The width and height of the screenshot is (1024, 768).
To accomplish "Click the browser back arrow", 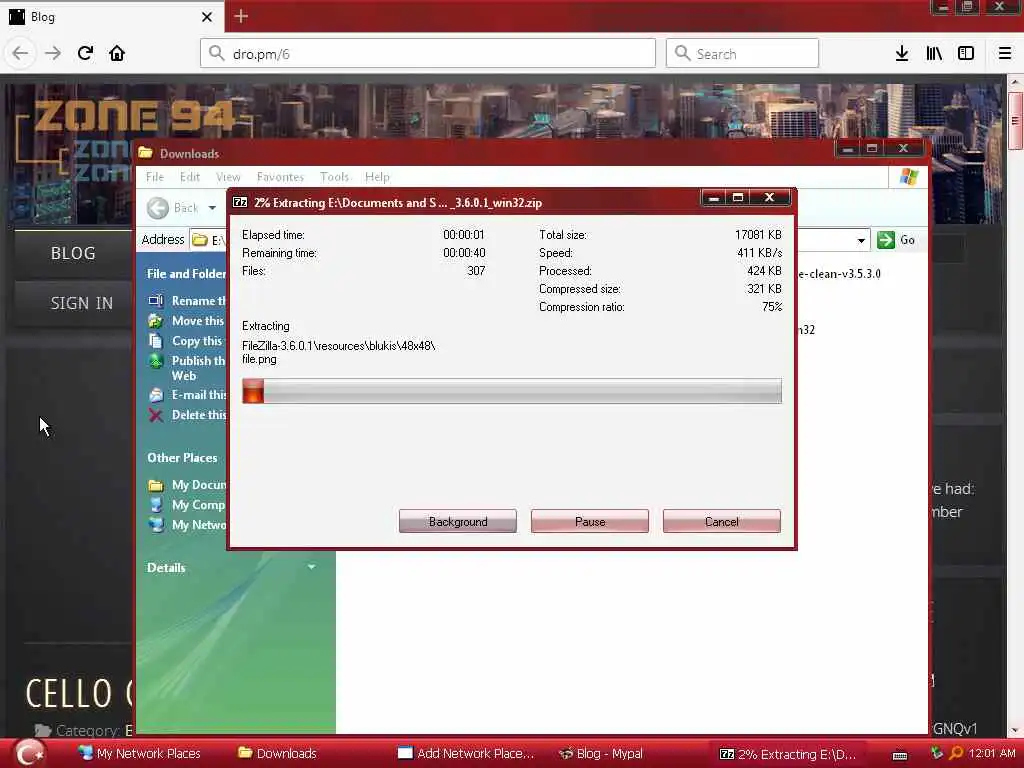I will click(20, 54).
